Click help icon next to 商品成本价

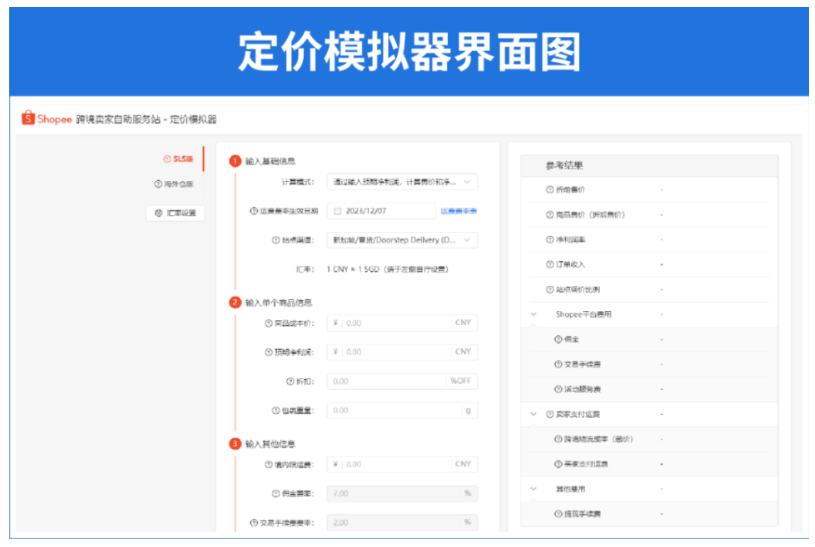coord(269,323)
